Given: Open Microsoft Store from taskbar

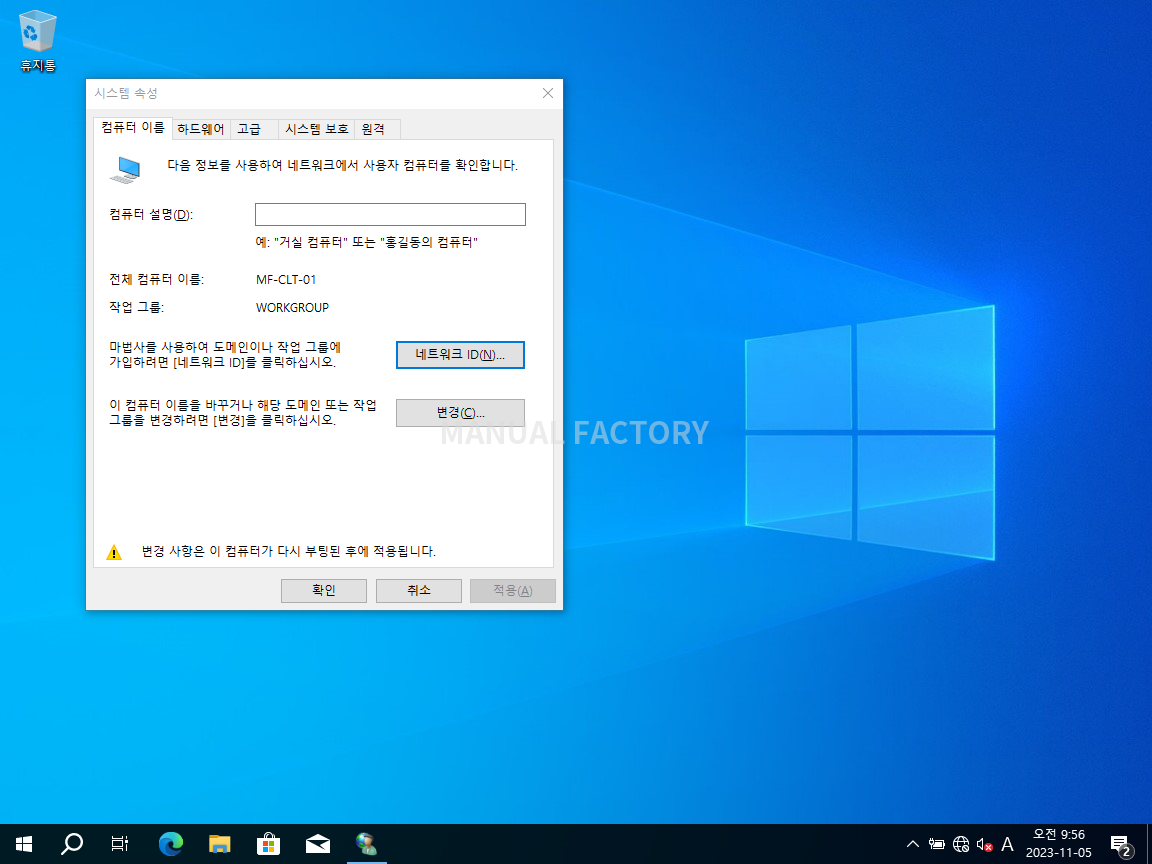Looking at the screenshot, I should [268, 844].
